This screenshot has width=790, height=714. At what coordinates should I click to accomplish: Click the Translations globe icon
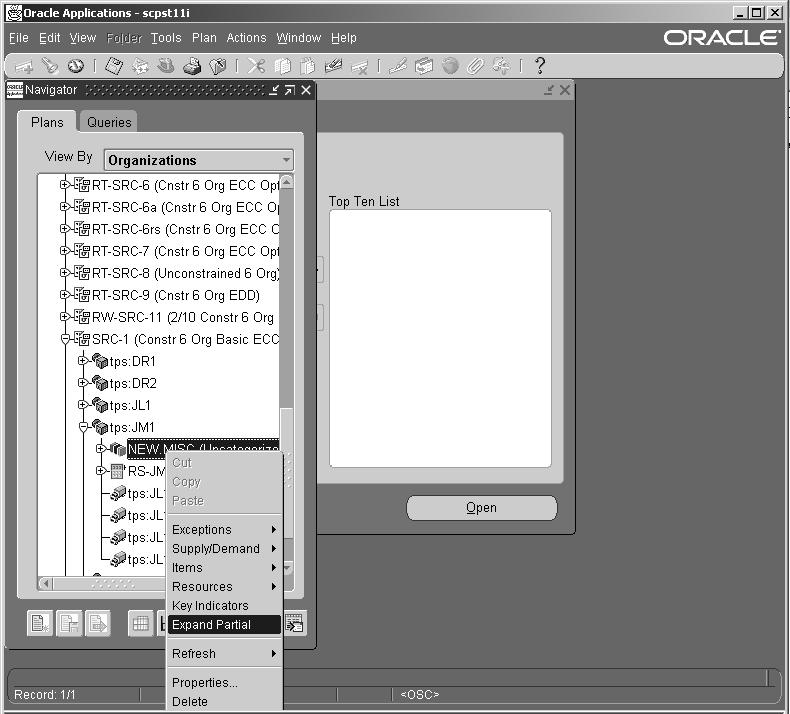click(x=450, y=66)
